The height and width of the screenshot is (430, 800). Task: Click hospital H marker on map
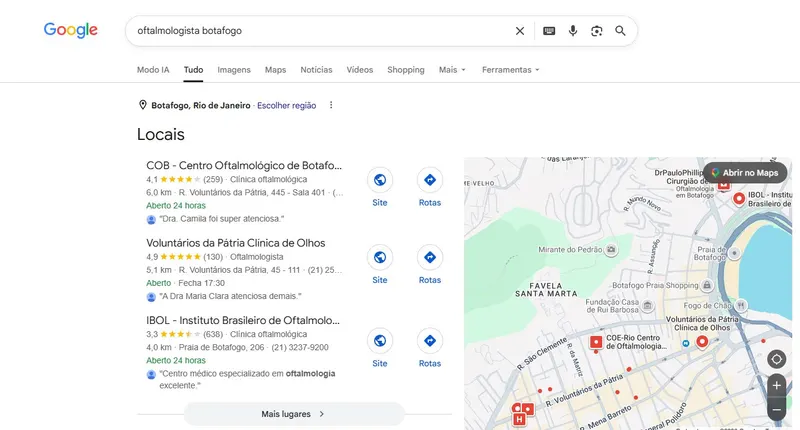pos(519,419)
